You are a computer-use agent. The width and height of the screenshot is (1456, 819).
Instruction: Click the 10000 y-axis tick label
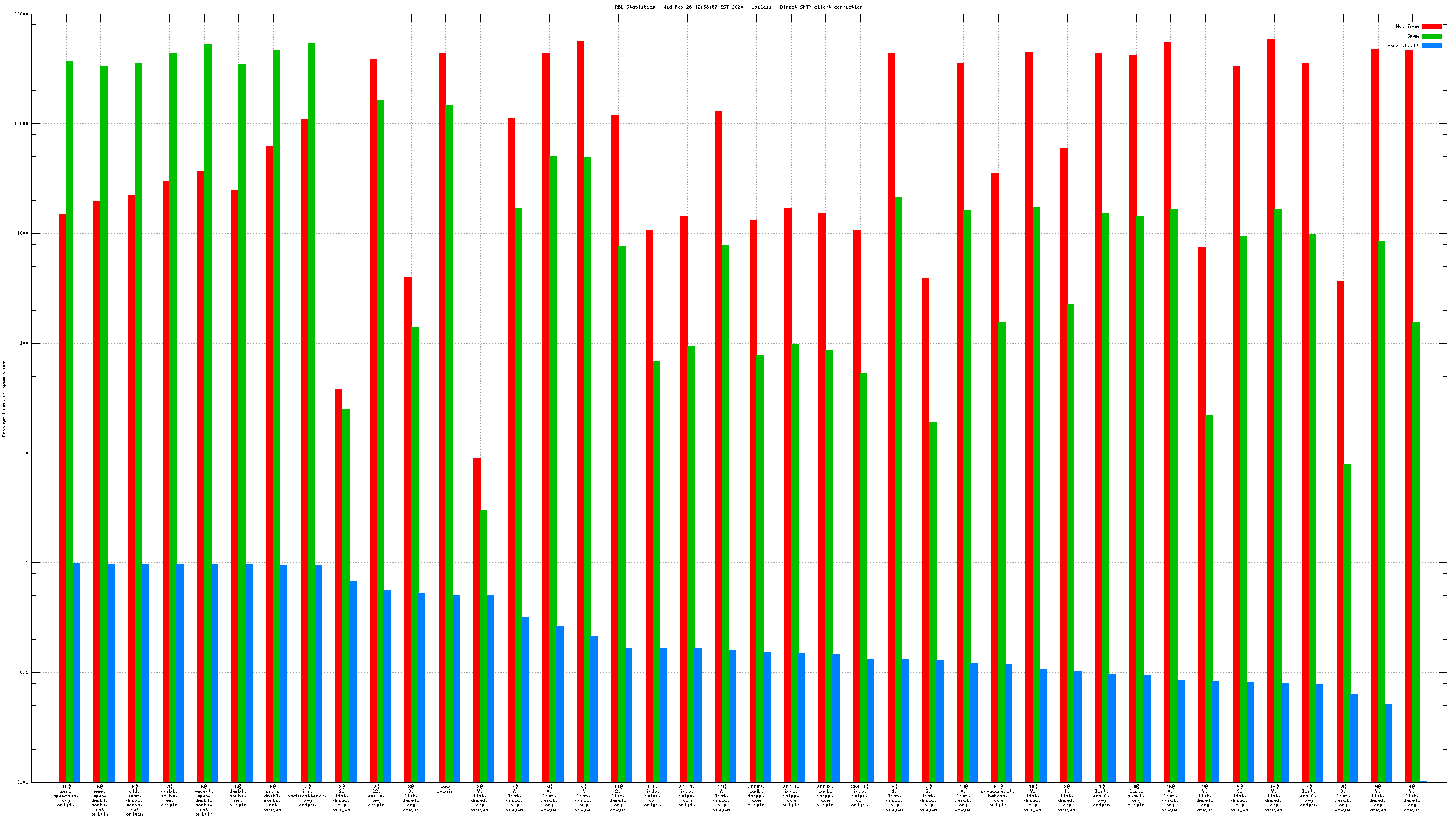pyautogui.click(x=20, y=124)
